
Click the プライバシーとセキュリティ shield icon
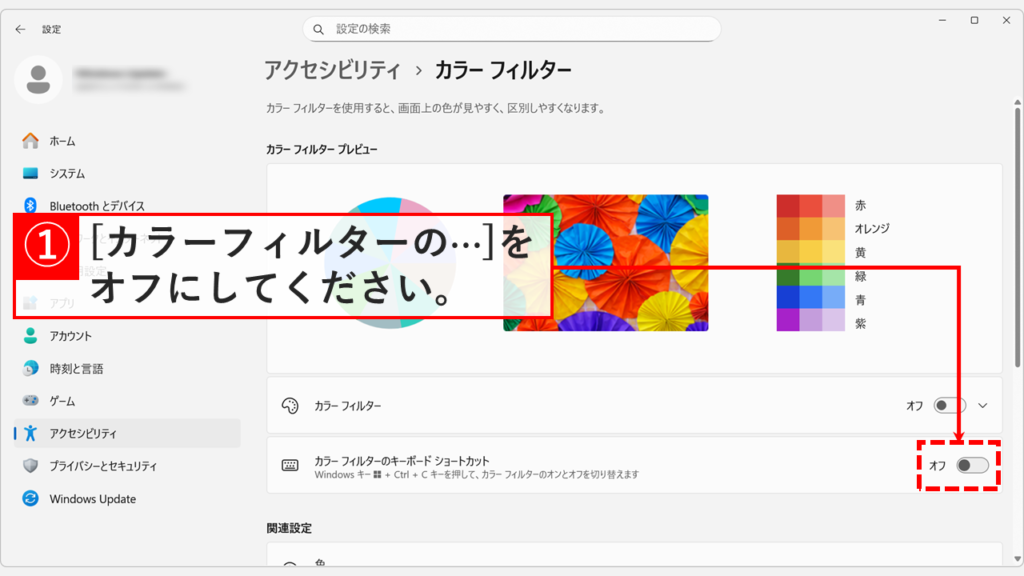coord(31,466)
